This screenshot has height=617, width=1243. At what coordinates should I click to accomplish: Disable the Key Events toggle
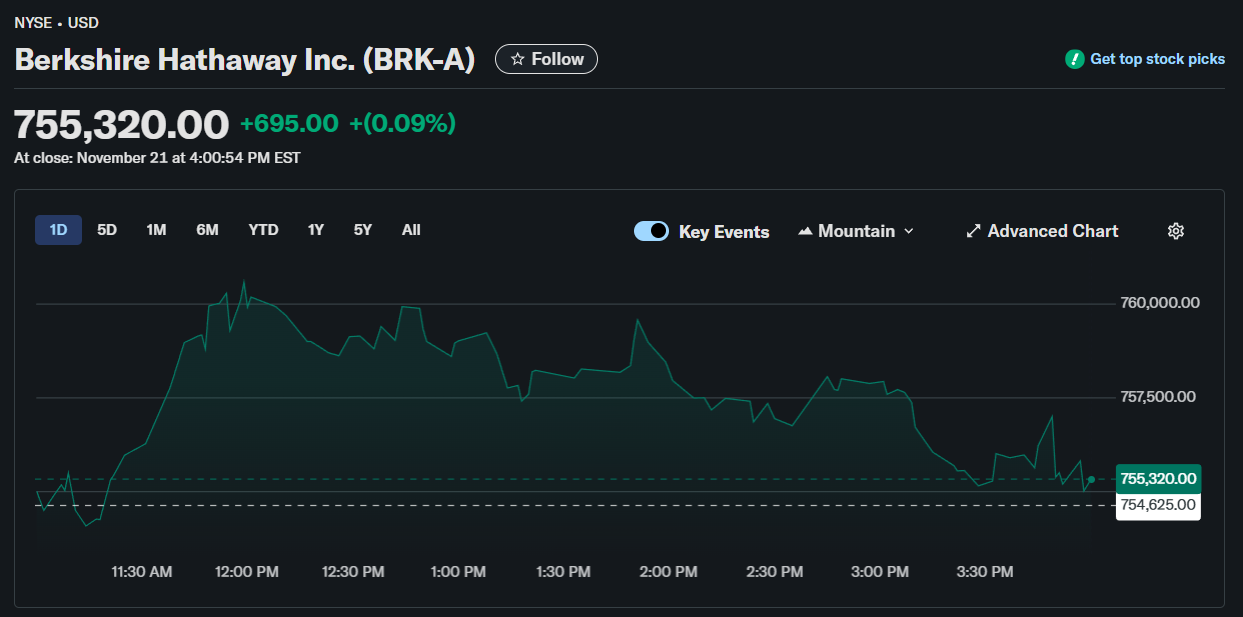pyautogui.click(x=651, y=230)
